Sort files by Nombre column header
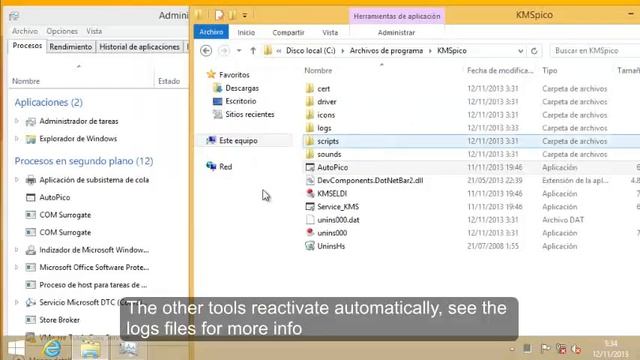640x360 pixels. pos(318,71)
